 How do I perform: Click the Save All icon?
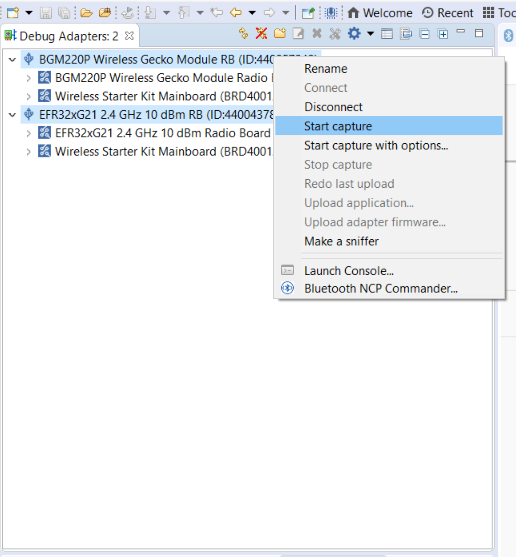click(64, 13)
